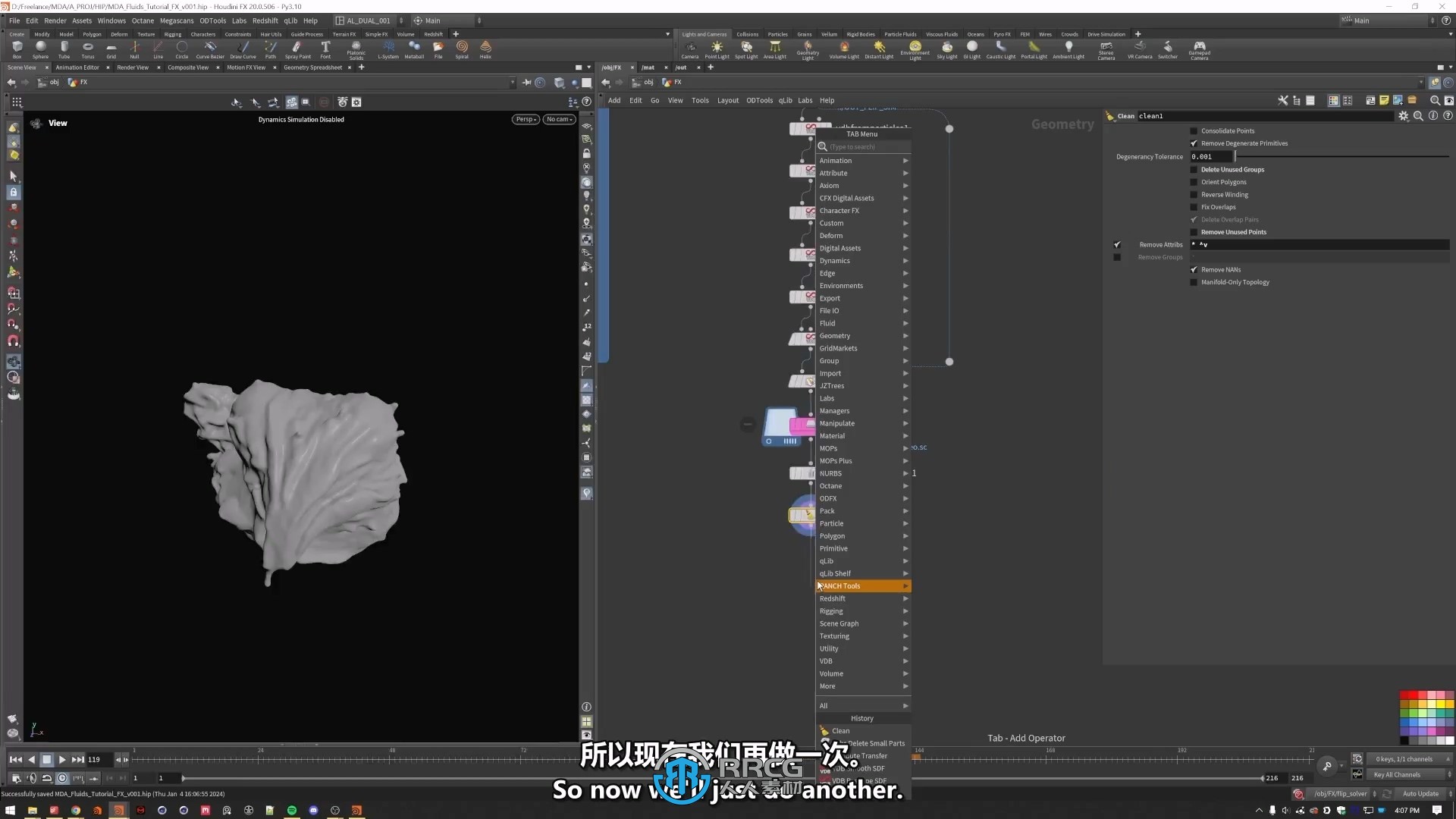Add the Switcher tool from the shelf
This screenshot has height=819, width=1456.
1168,49
